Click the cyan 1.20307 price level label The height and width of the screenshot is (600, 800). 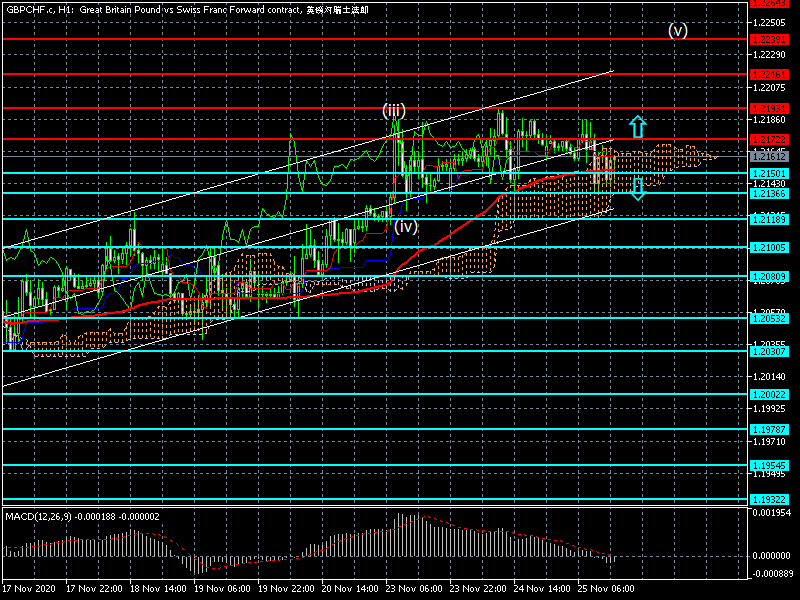[x=769, y=352]
